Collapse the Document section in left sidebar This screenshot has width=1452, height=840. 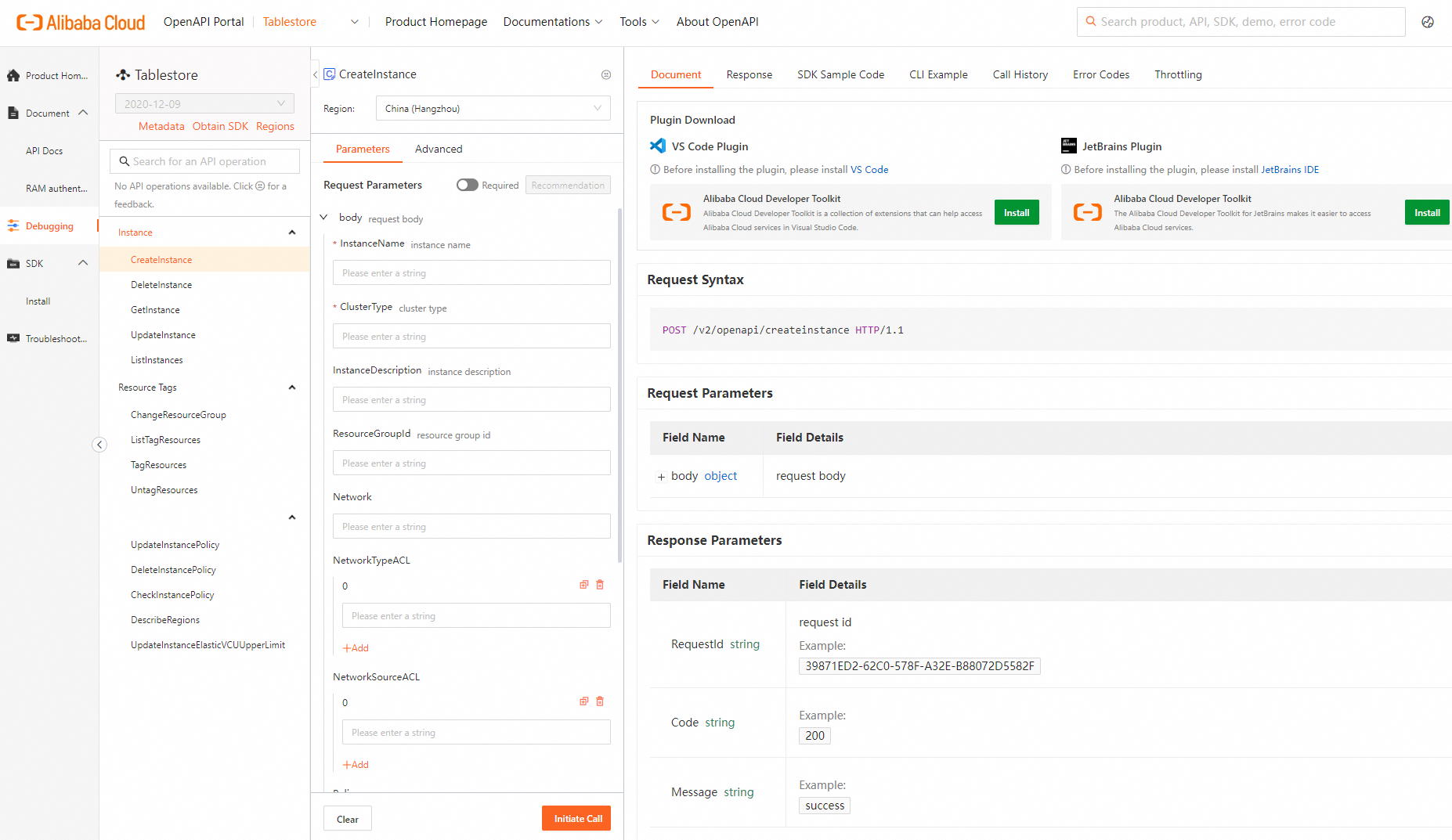pos(83,113)
